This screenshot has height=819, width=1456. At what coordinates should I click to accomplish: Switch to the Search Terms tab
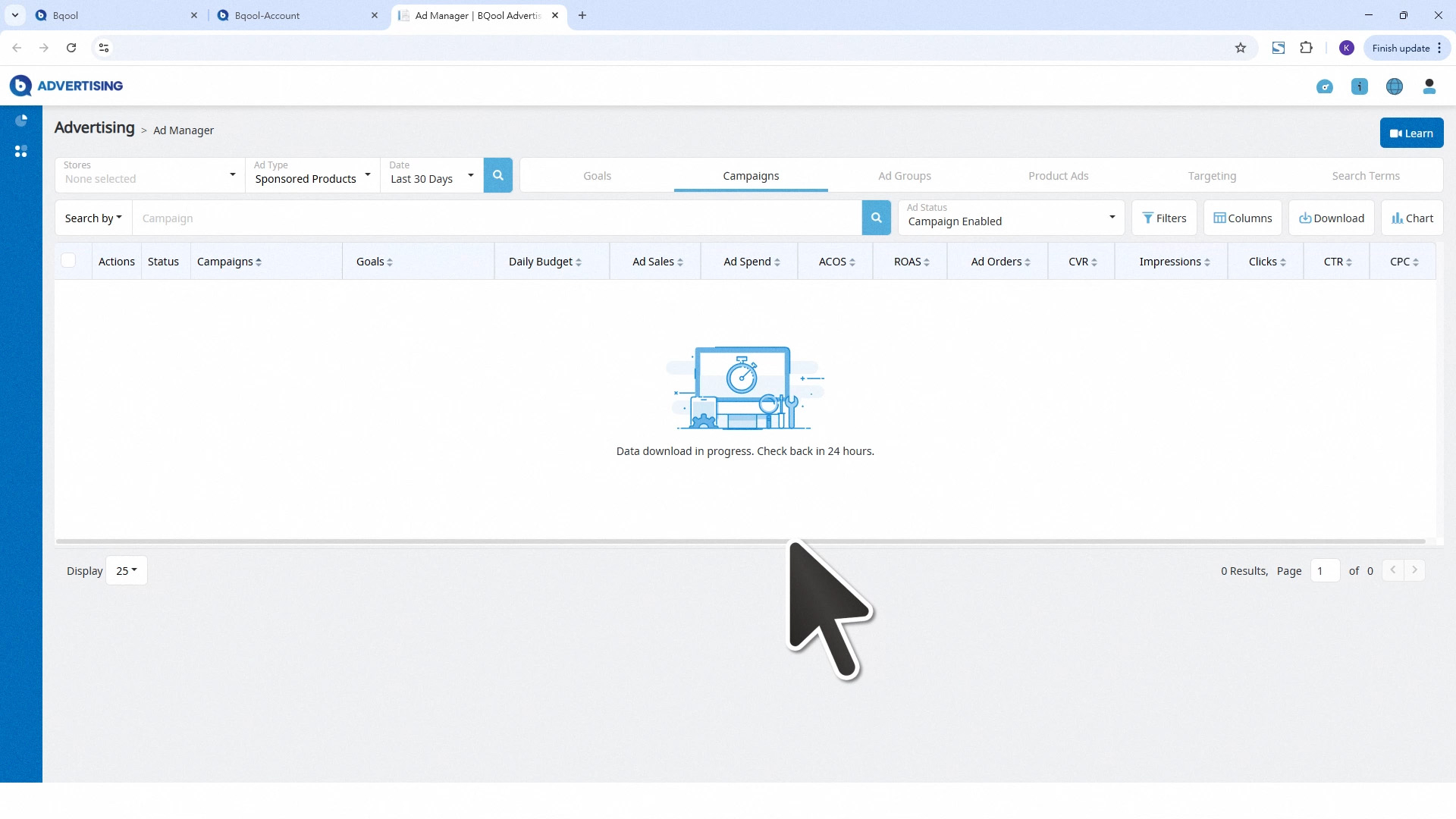point(1365,176)
